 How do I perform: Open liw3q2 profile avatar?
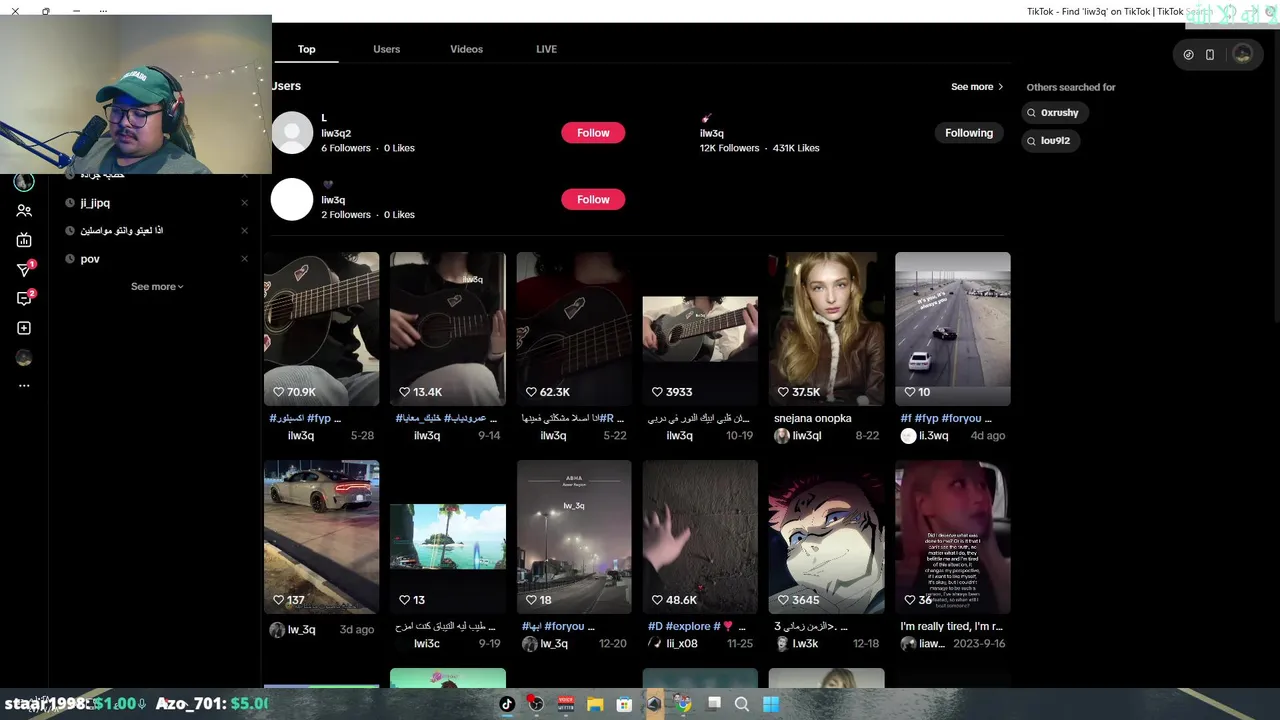click(x=292, y=133)
